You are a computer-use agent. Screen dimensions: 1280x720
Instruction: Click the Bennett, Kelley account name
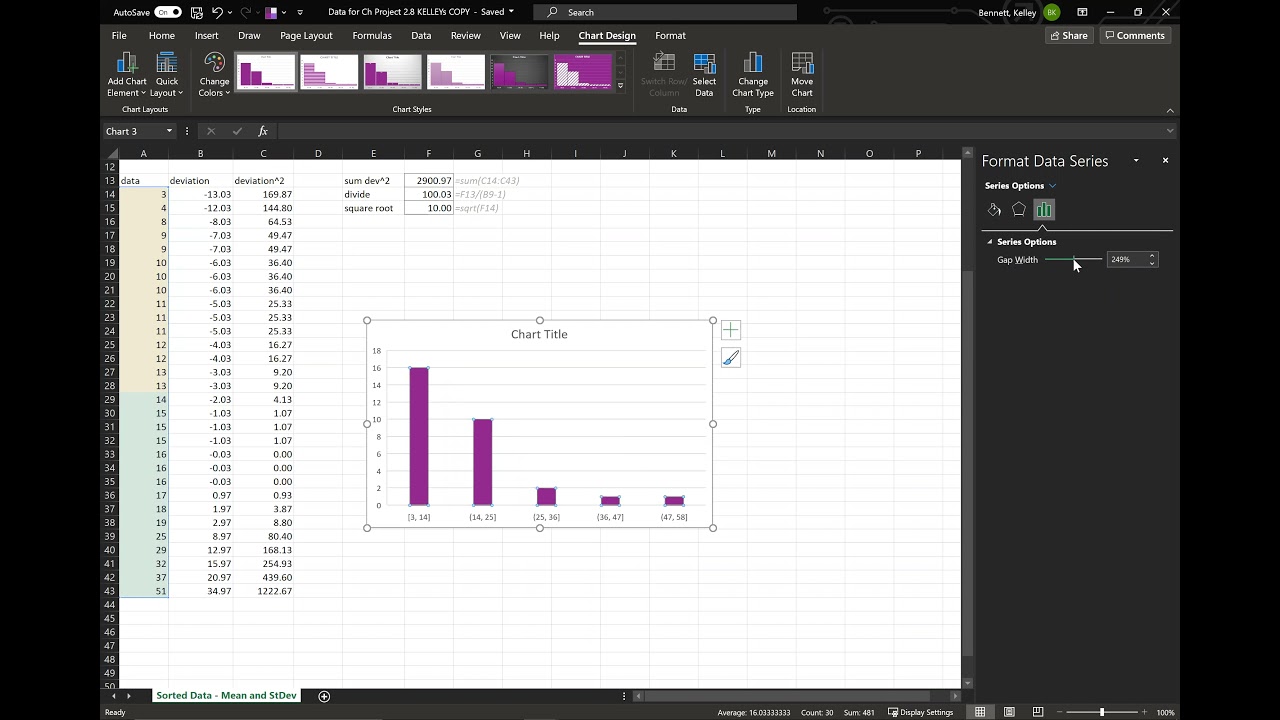pos(1008,12)
